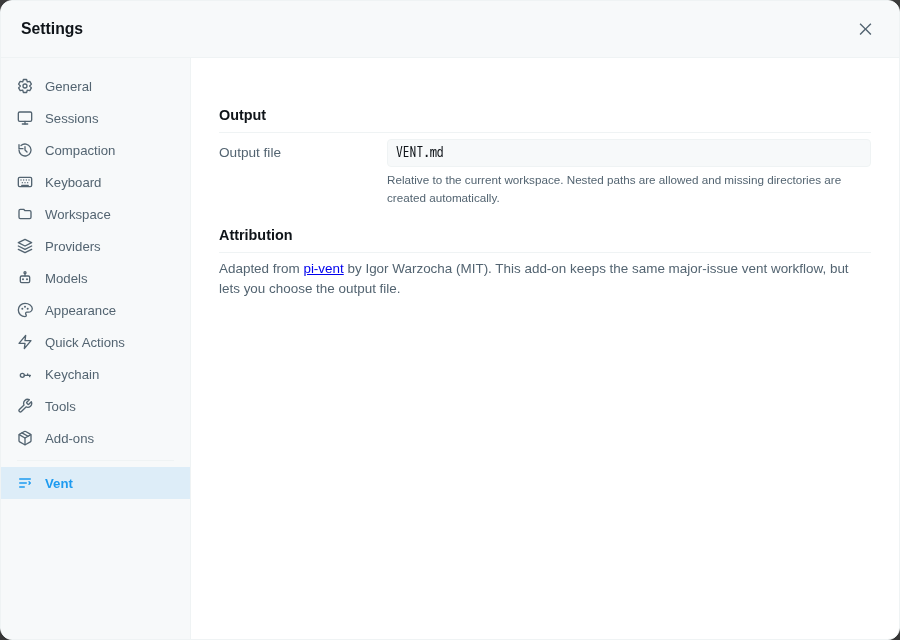
Task: Click the Keychain key icon
Action: pos(25,375)
